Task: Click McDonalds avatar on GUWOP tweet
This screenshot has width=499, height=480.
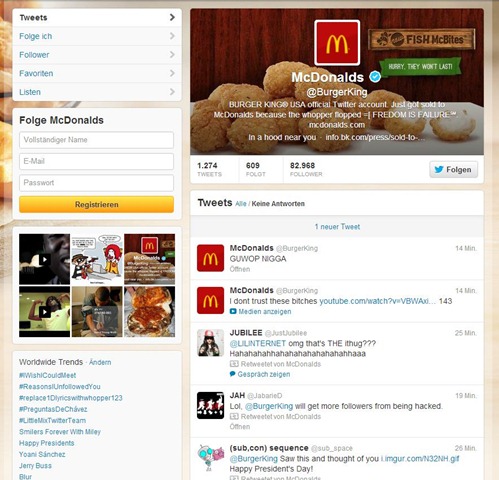Action: (x=210, y=258)
